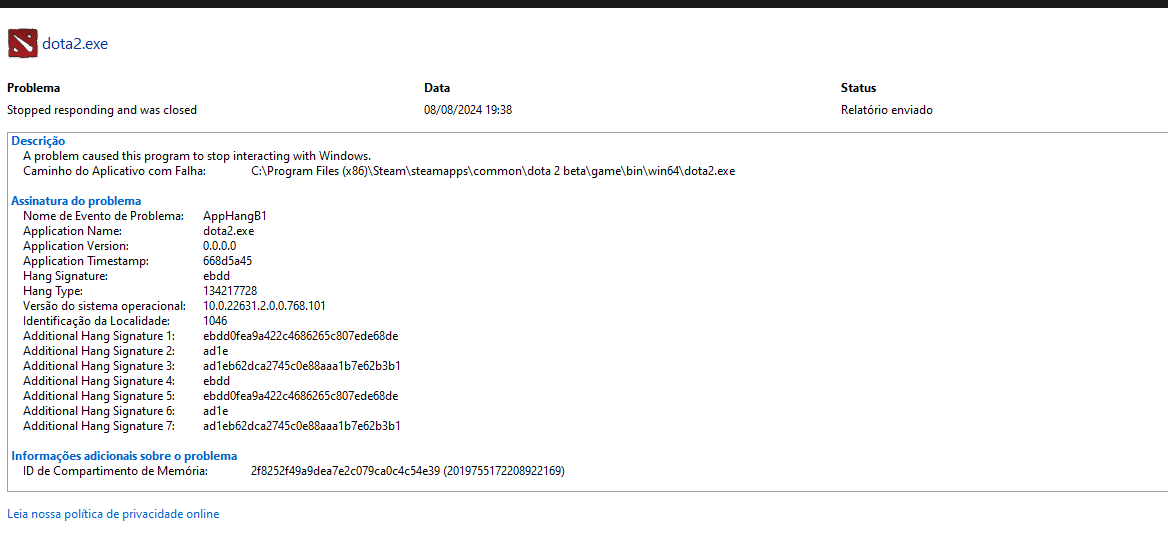Image resolution: width=1168 pixels, height=543 pixels.
Task: Click the 'Caminho do Aplicativo com Falha' label
Action: 114,171
